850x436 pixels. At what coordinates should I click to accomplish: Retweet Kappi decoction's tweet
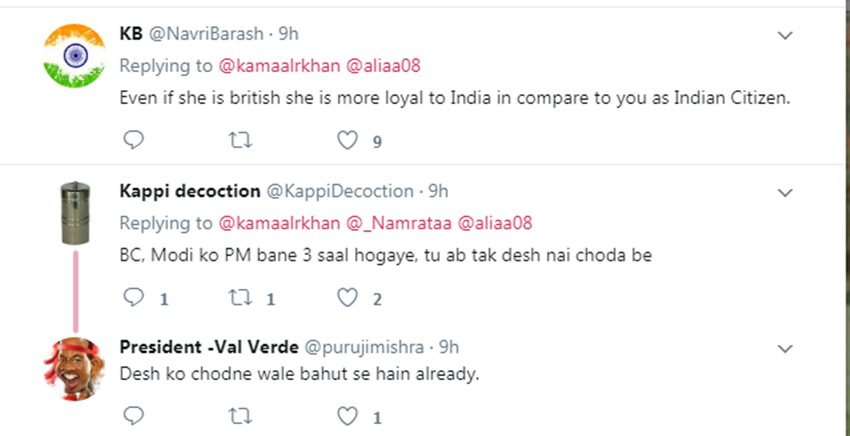click(x=240, y=297)
